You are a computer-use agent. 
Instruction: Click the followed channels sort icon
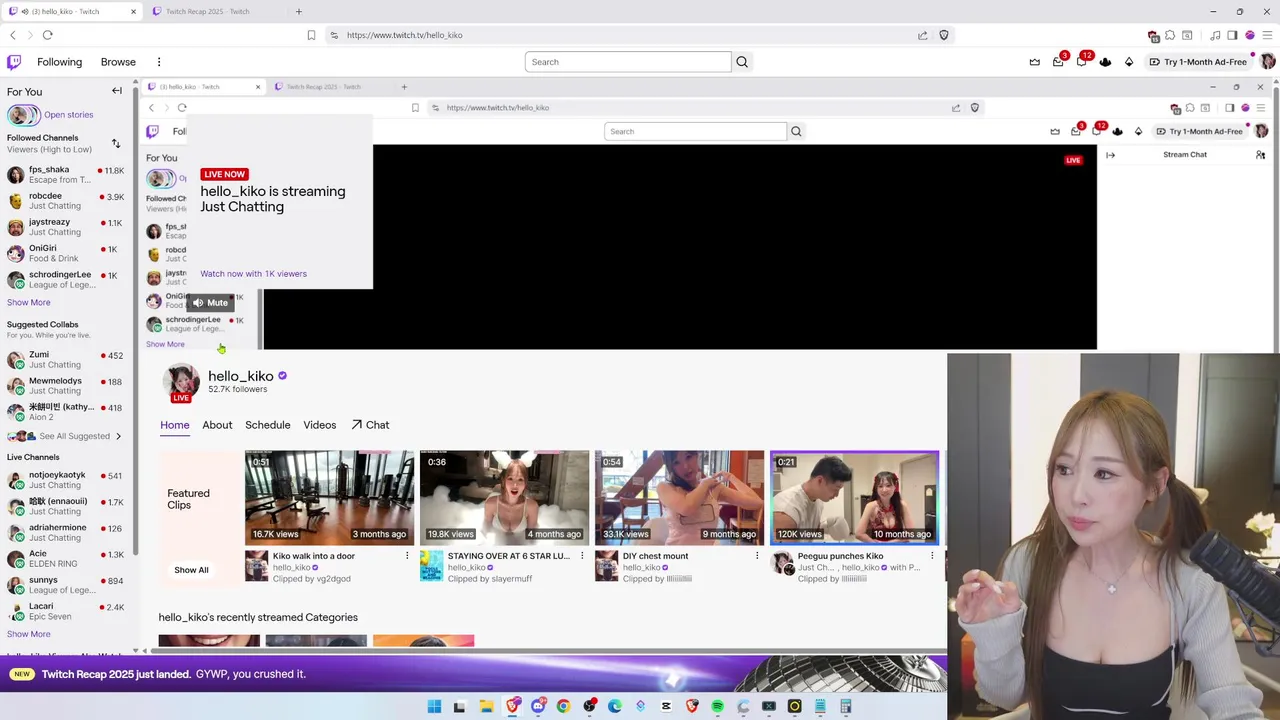coord(116,143)
